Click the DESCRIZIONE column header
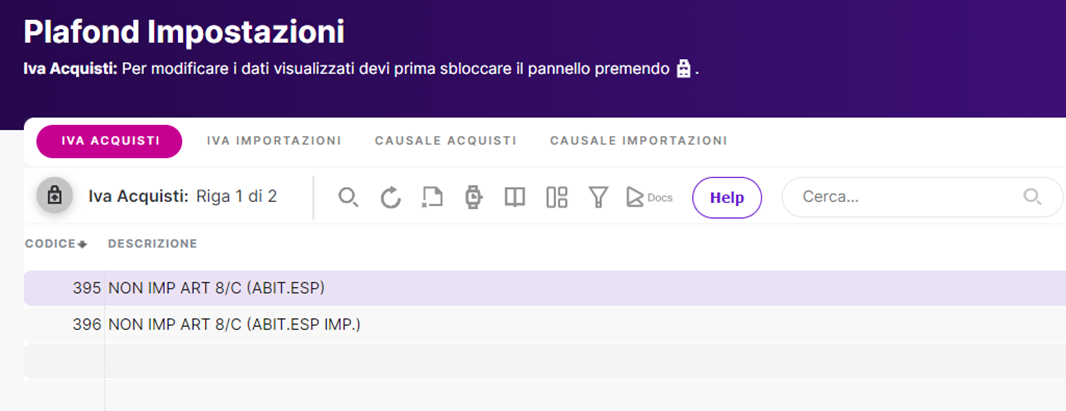Image resolution: width=1066 pixels, height=411 pixels. [152, 244]
